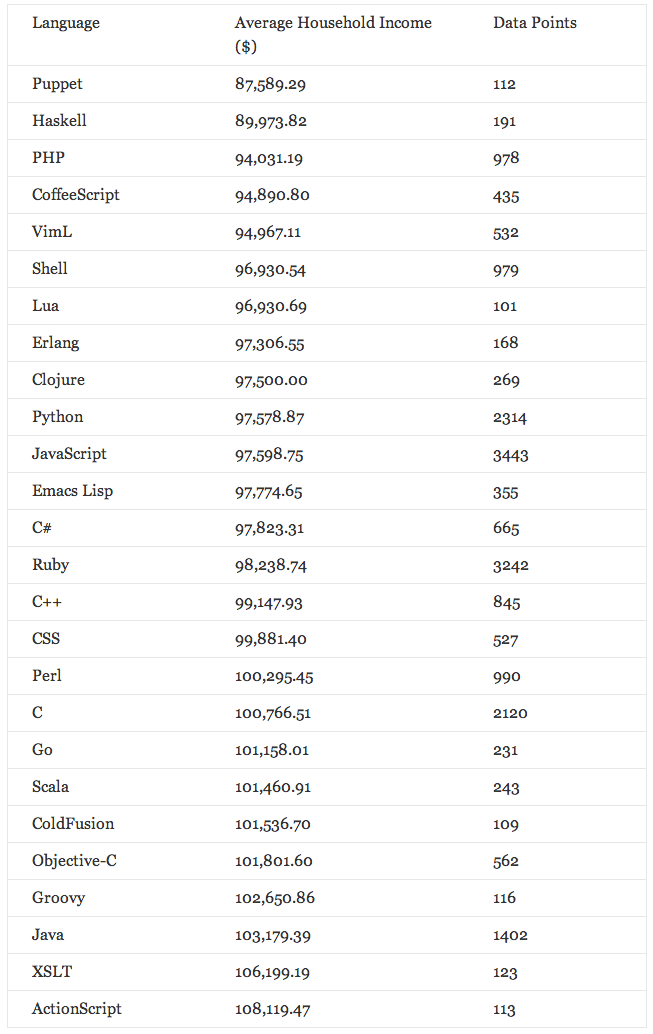Select the Python row name
The width and height of the screenshot is (653, 1034).
[x=57, y=417]
